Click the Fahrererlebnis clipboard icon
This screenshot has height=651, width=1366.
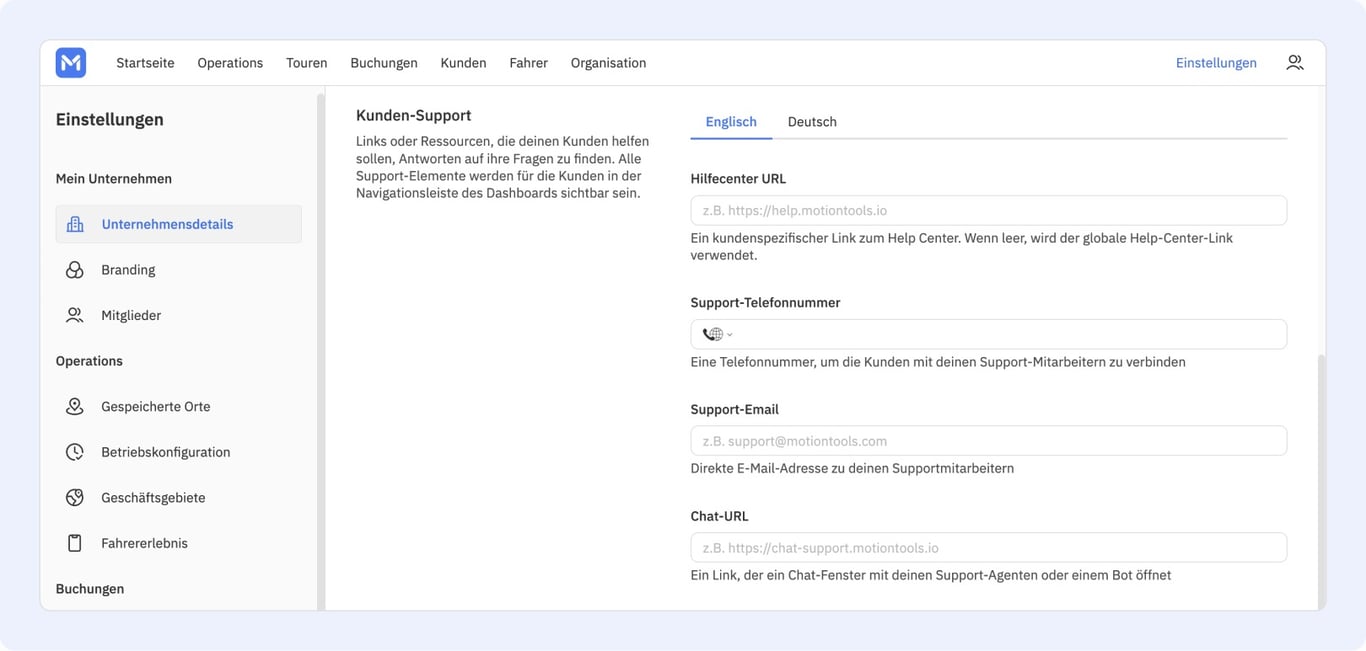(x=75, y=543)
